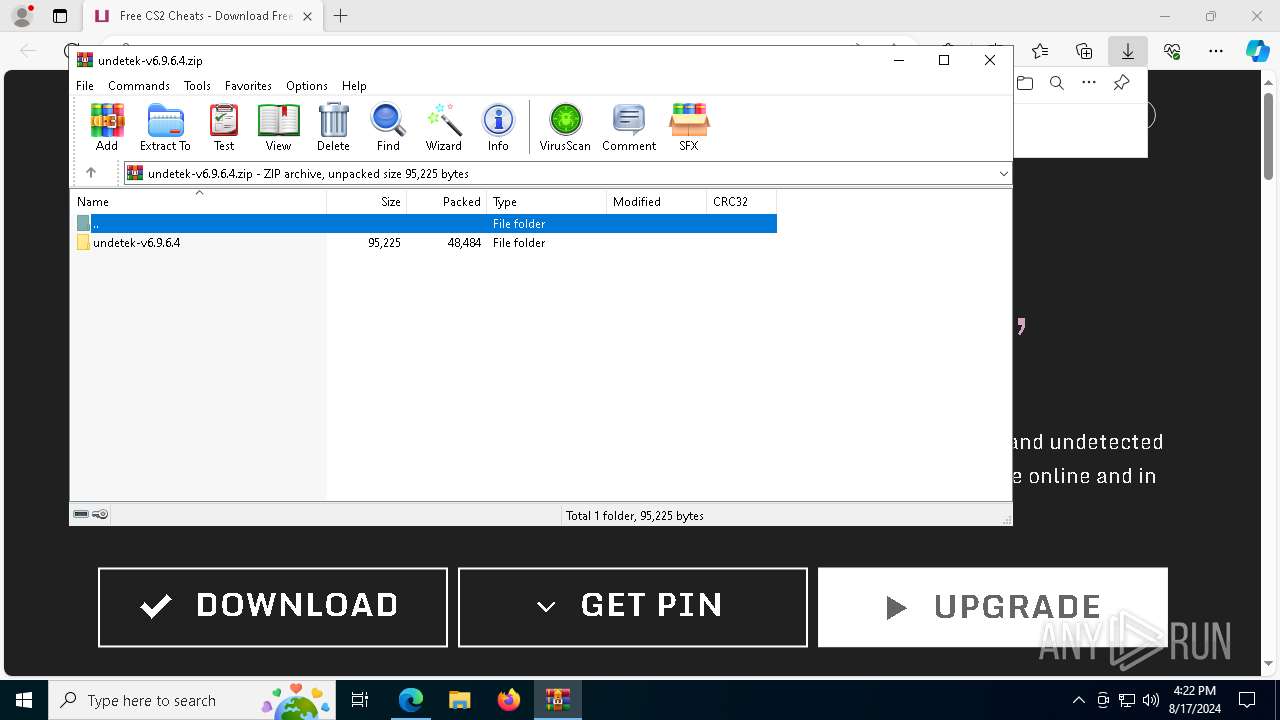The height and width of the screenshot is (720, 1280).
Task: Open Edge Collections icon
Action: (1084, 51)
